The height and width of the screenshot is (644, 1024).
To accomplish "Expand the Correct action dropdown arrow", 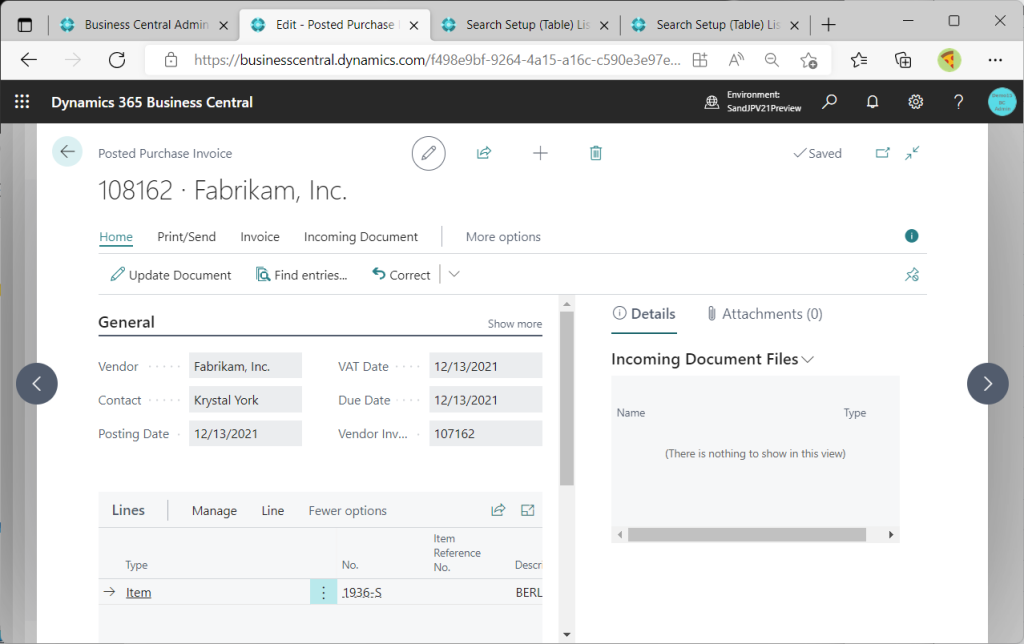I will tap(455, 274).
